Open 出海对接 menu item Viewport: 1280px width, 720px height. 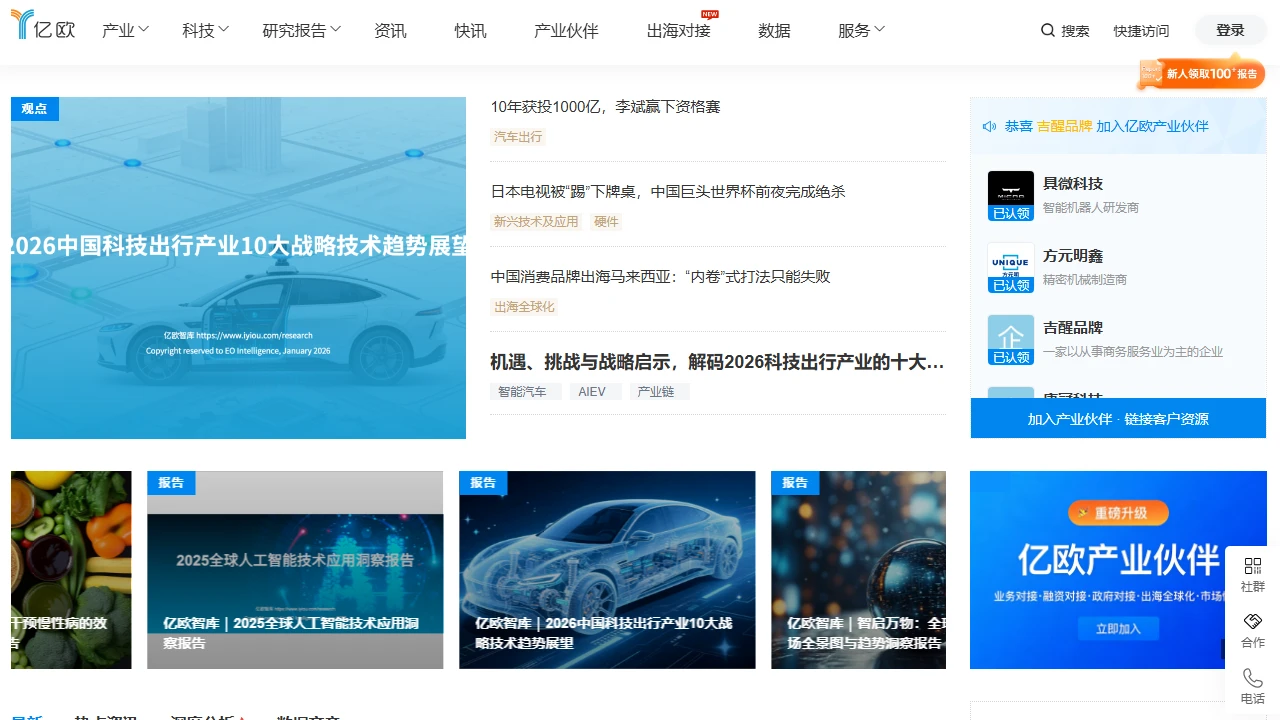(x=678, y=30)
